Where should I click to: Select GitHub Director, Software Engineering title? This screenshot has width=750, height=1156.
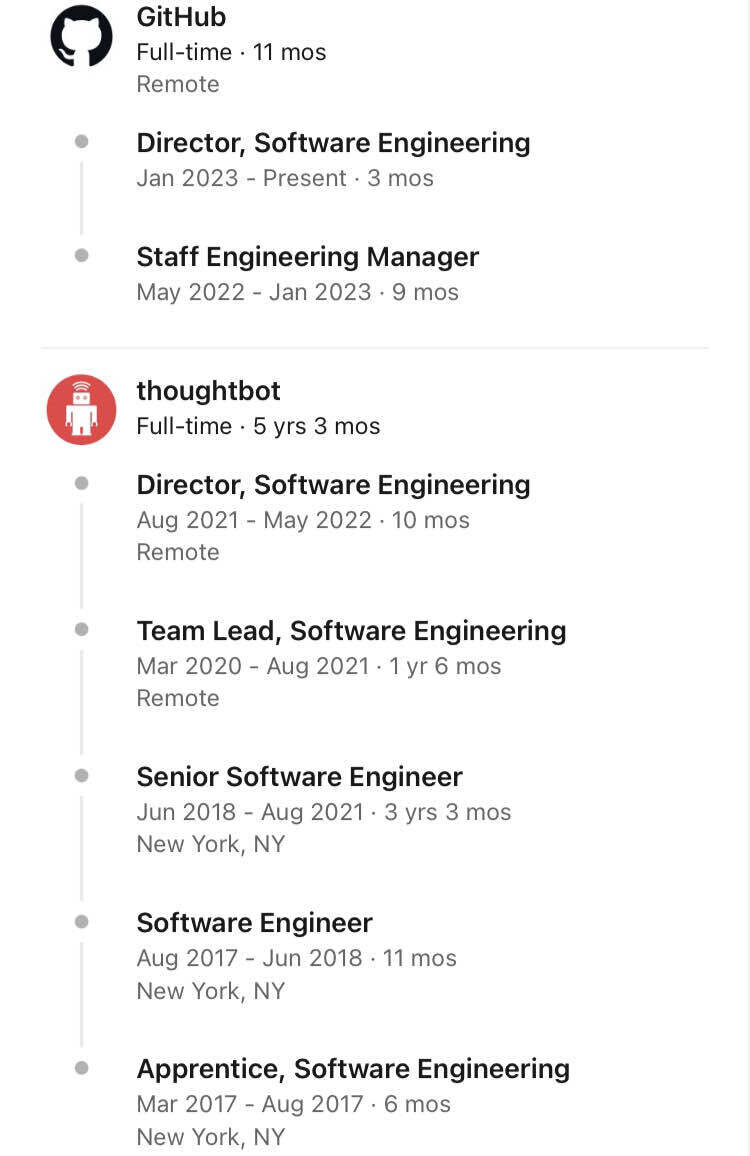pos(333,143)
